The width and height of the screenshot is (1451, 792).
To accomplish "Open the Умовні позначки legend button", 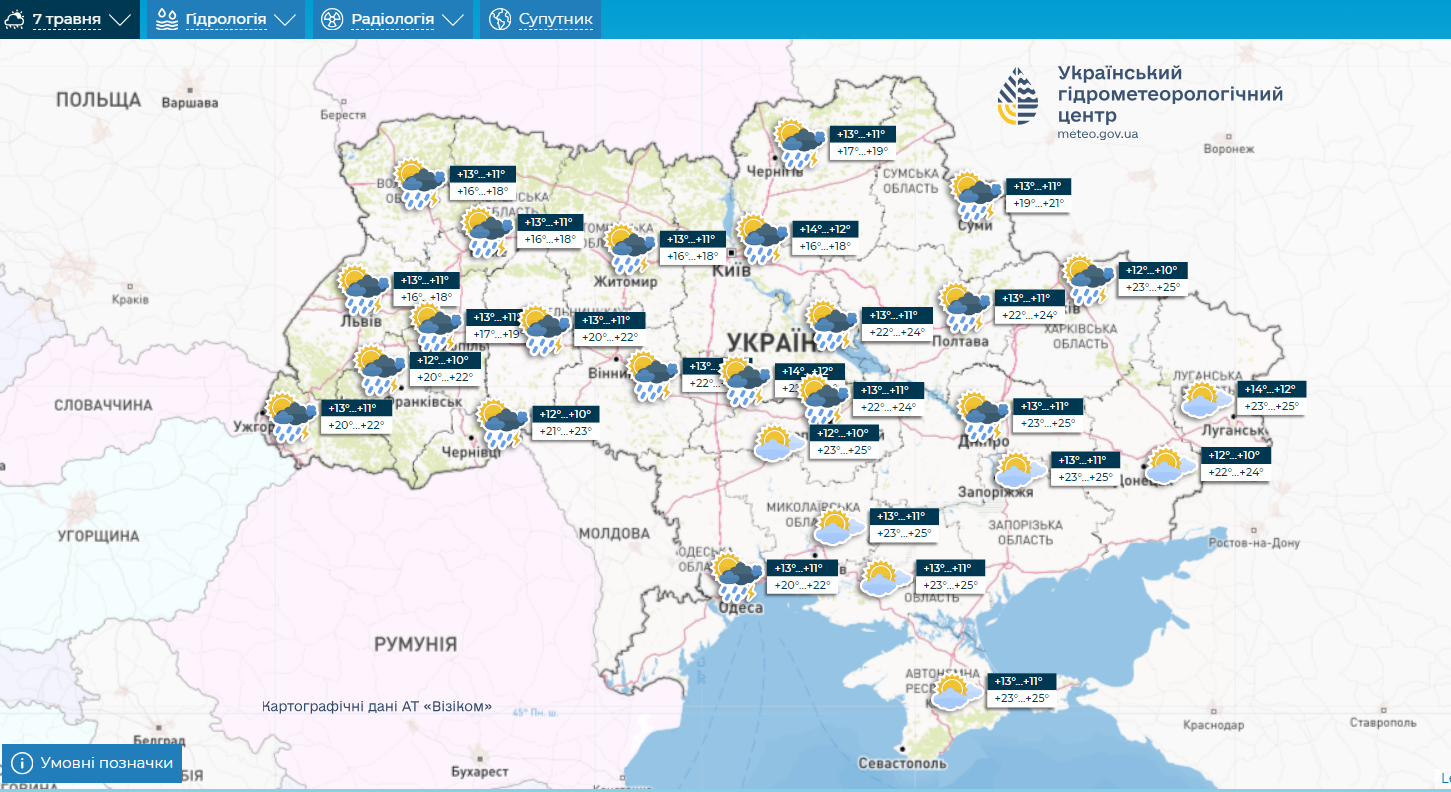I will (92, 763).
